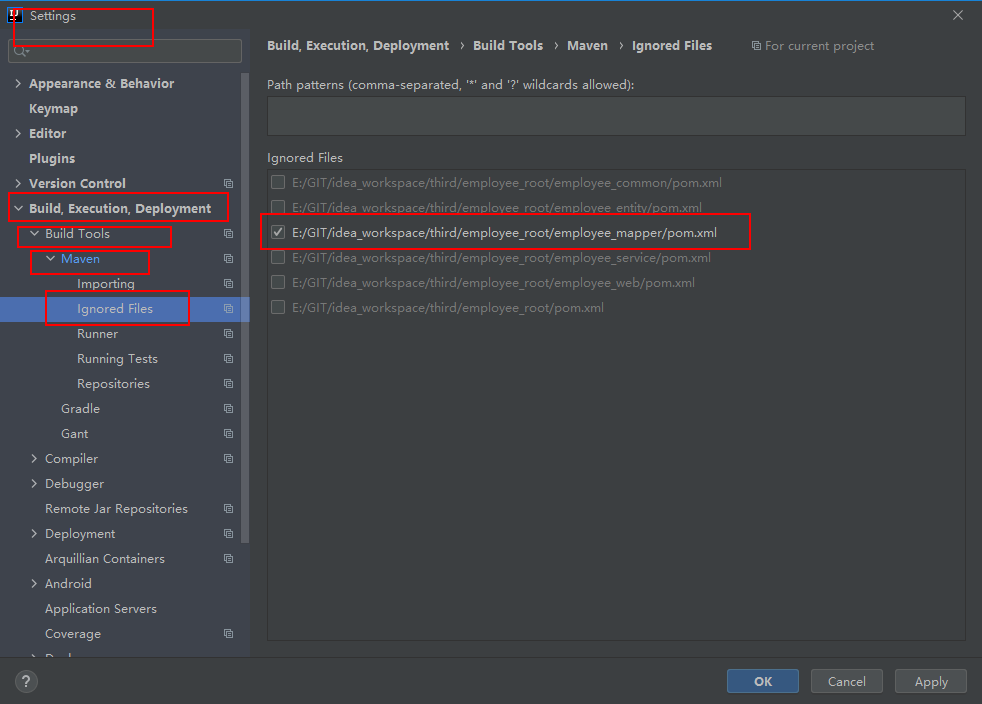Click the project-level icon beside Repositories
Image resolution: width=982 pixels, height=704 pixels.
229,383
